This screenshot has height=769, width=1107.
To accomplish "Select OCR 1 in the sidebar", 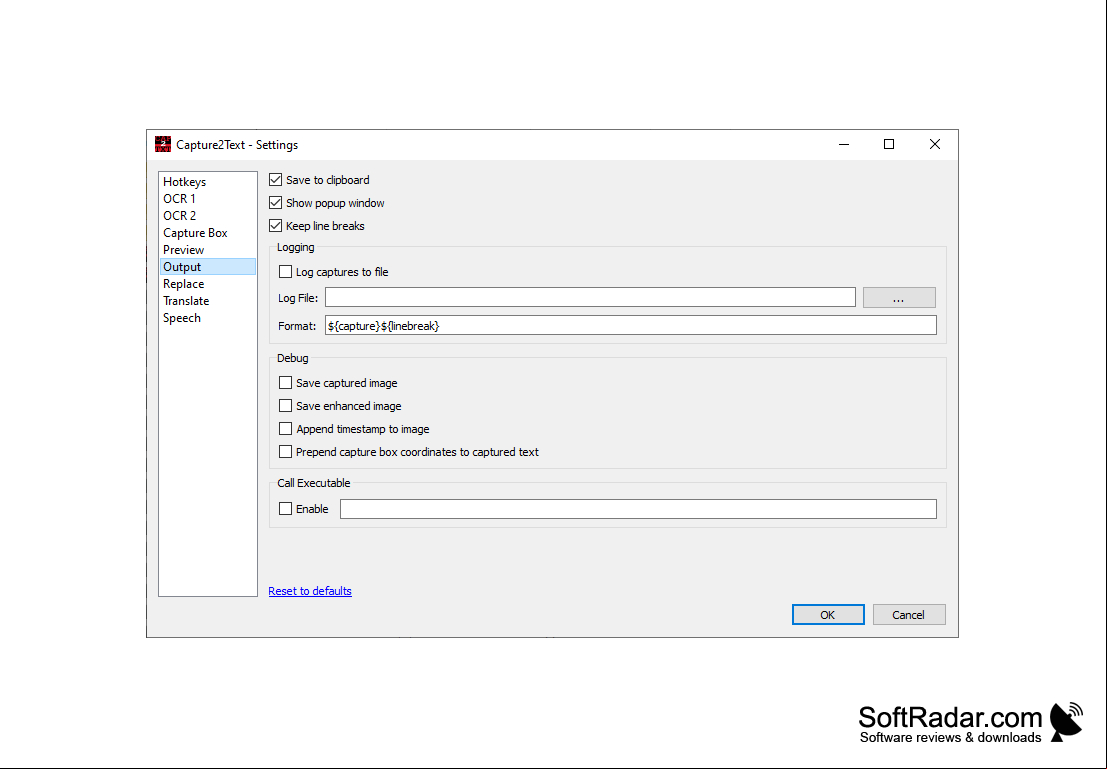I will coord(208,198).
